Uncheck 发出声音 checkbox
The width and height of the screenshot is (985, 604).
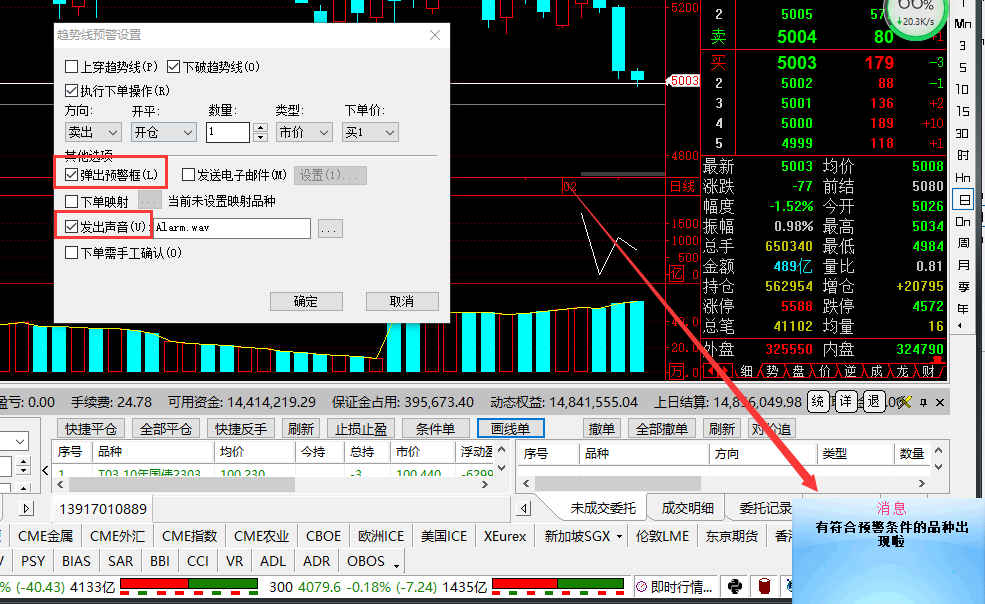(x=72, y=227)
